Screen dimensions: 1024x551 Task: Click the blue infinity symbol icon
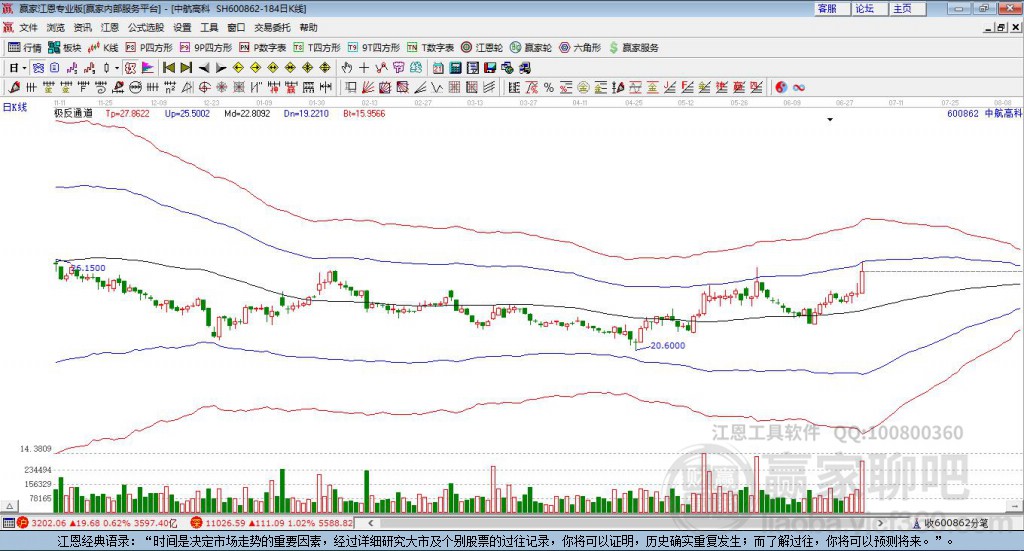(799, 87)
